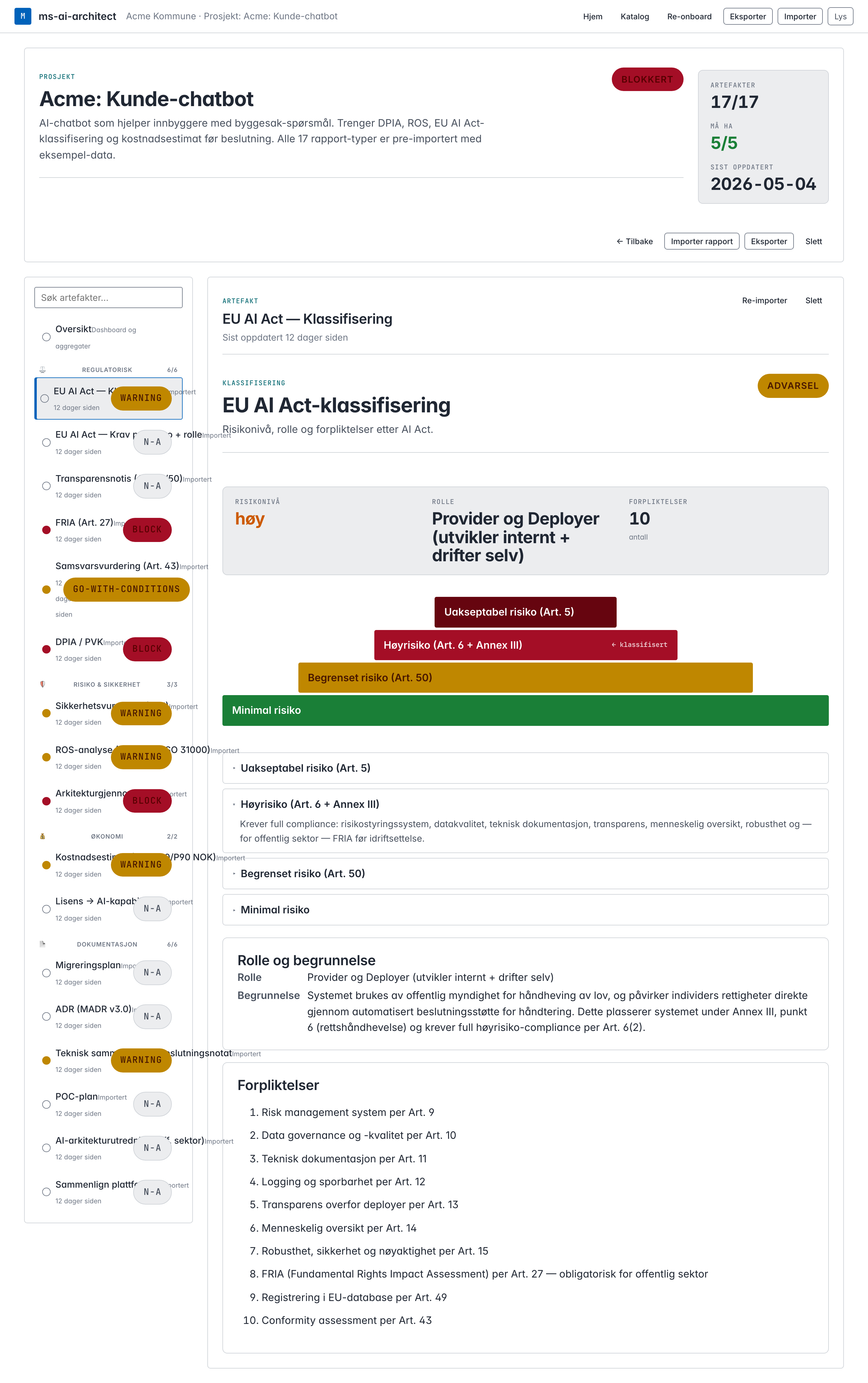Screen dimensions: 868x1383
Task: Go back with the Tilbake link
Action: pyautogui.click(x=634, y=242)
